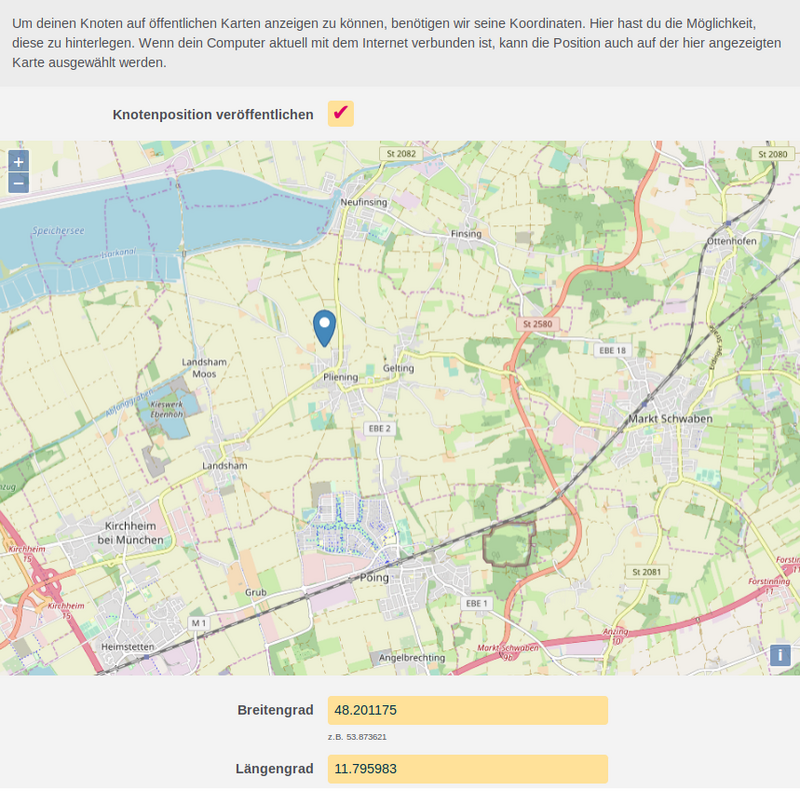Open map attribution info button

point(780,655)
